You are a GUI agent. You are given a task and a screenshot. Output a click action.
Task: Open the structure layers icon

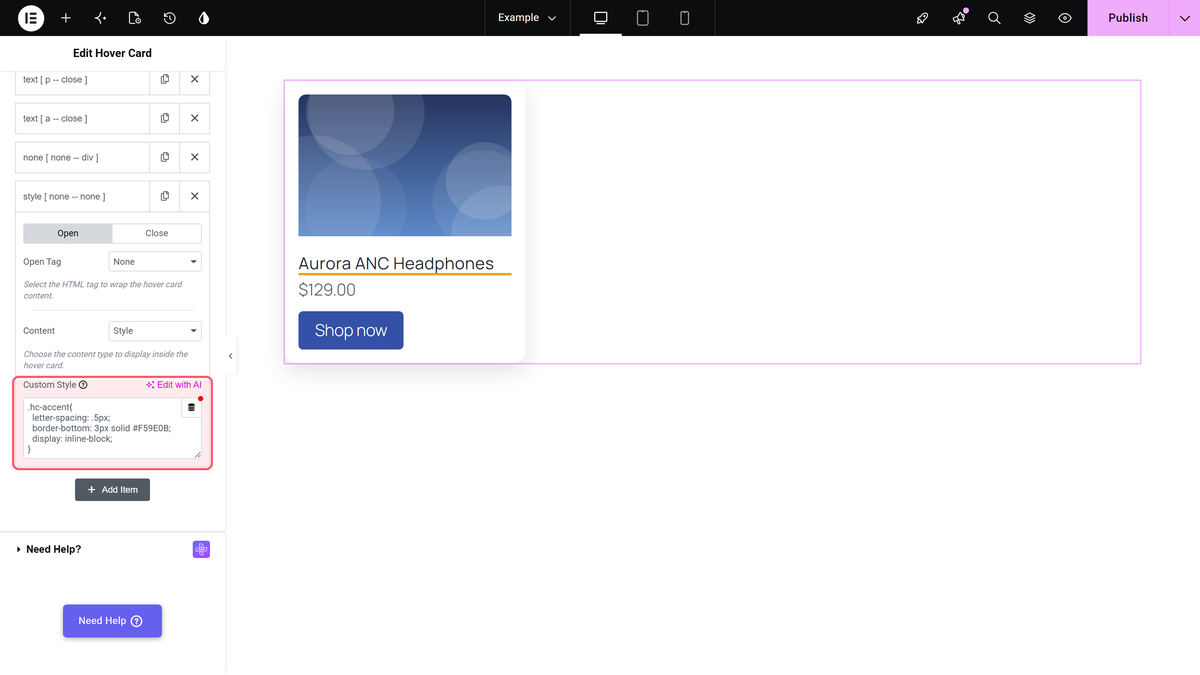click(1029, 18)
